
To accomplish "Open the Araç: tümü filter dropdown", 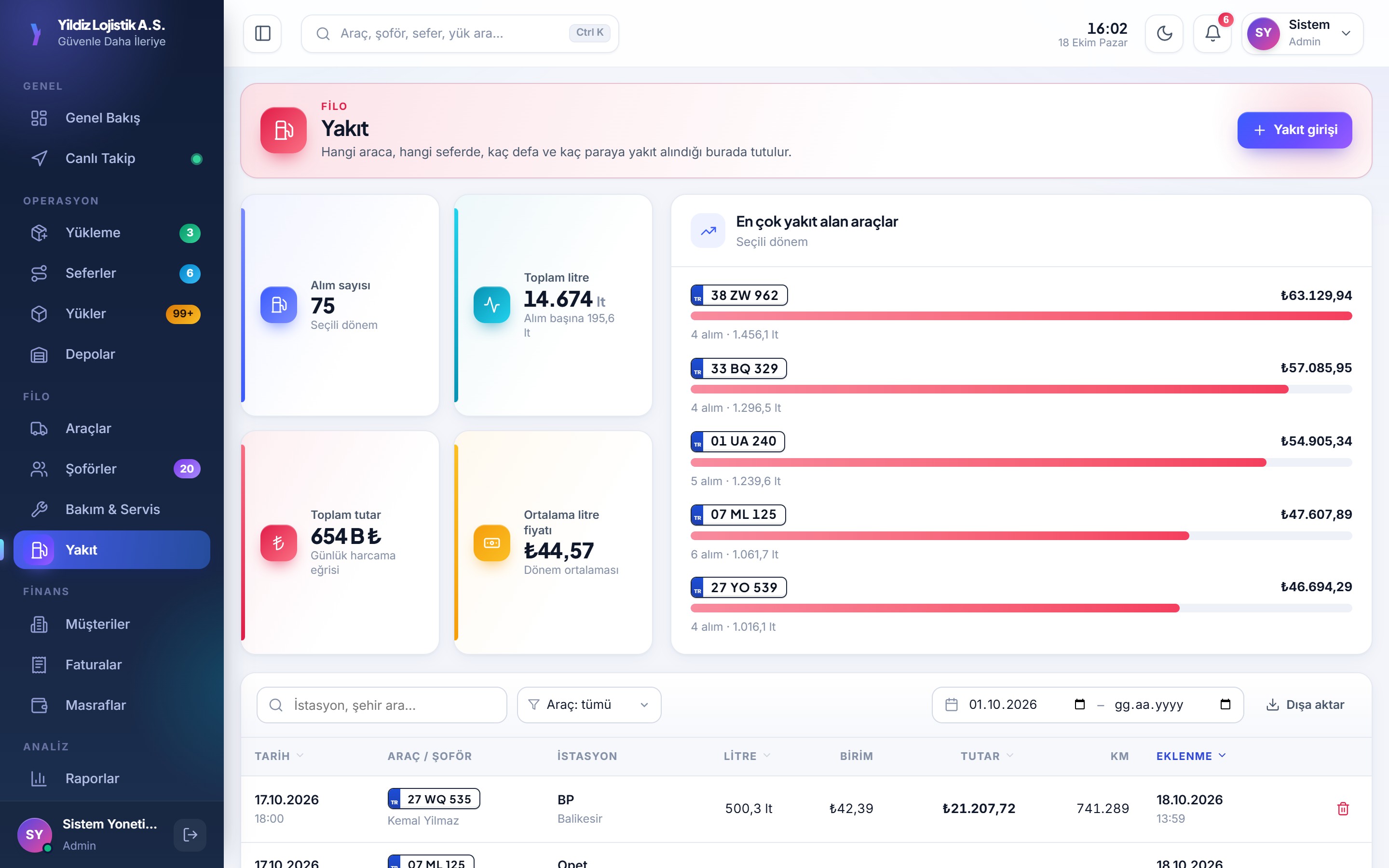I will (589, 705).
